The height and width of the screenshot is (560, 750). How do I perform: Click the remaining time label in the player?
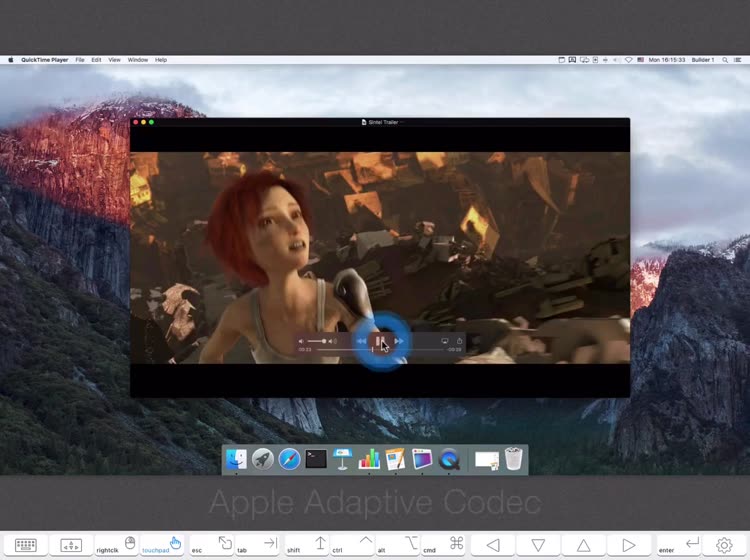tap(454, 350)
